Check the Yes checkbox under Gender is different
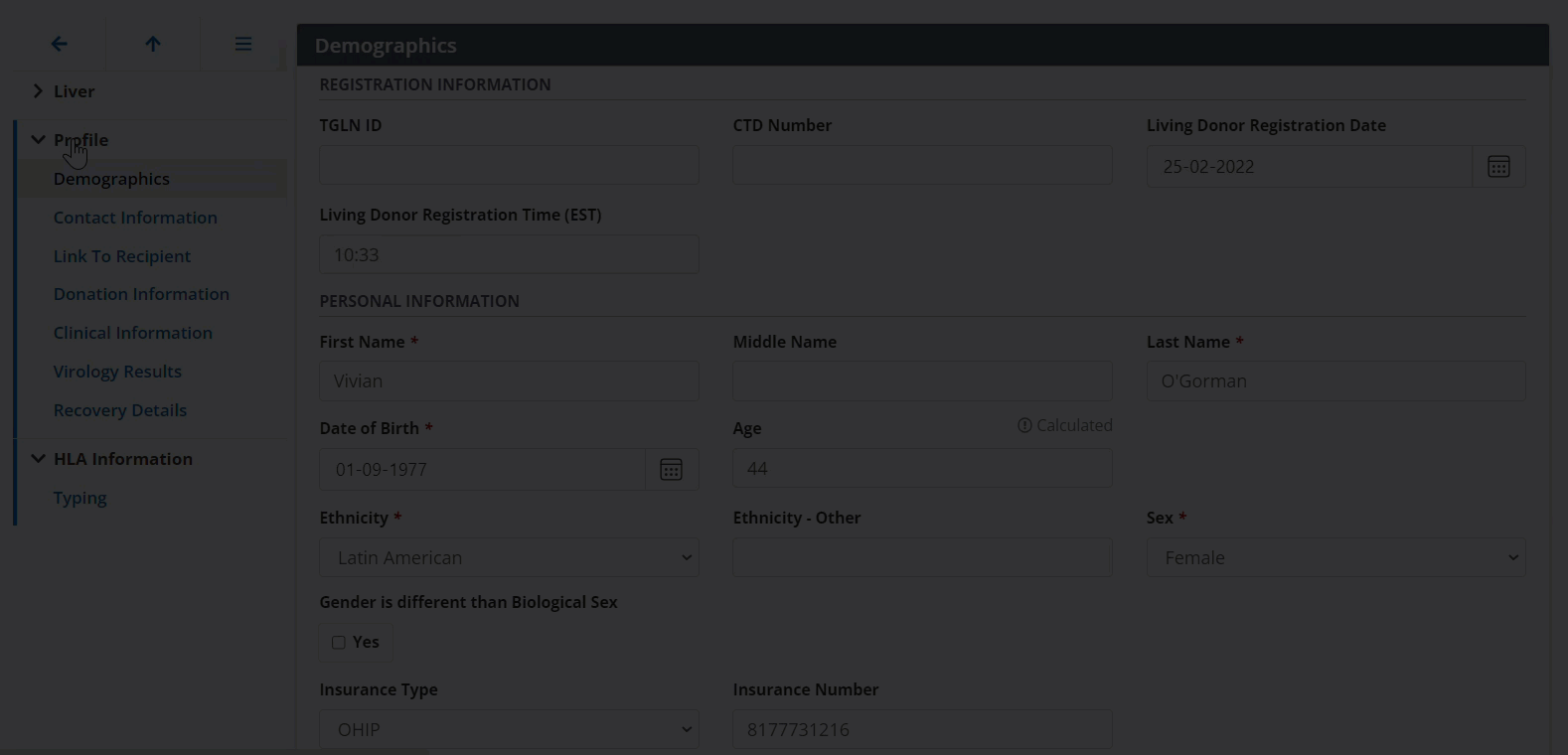Screen dimensions: 1568x755 click(338, 642)
